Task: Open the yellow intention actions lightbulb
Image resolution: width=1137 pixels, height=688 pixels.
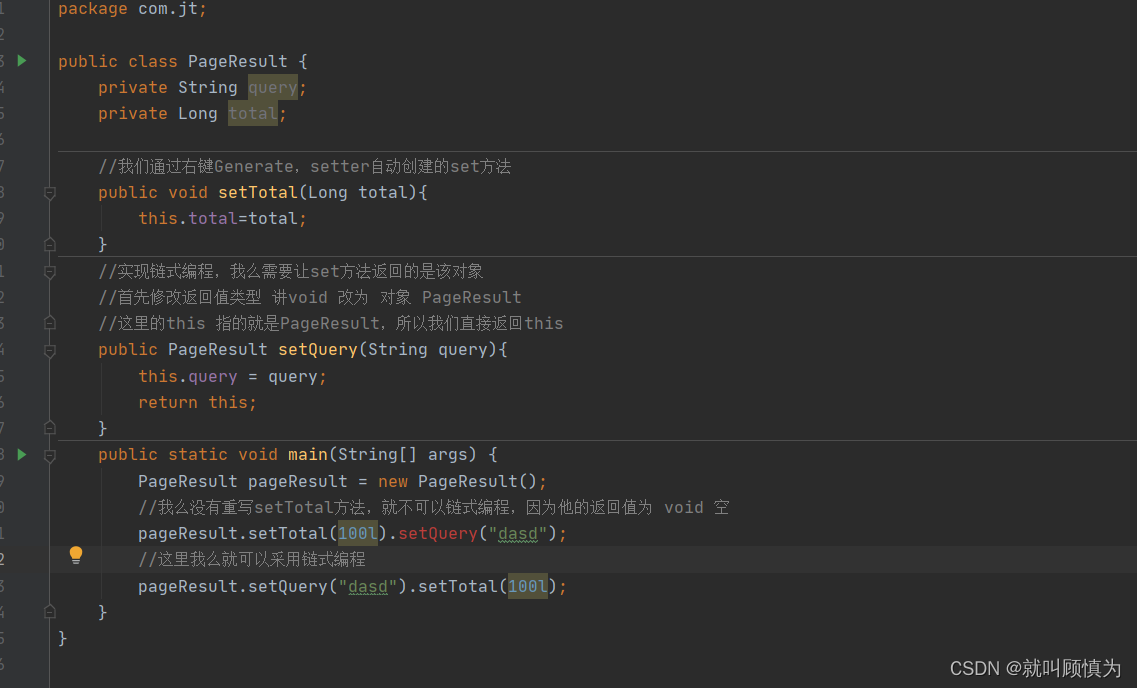Action: (75, 554)
